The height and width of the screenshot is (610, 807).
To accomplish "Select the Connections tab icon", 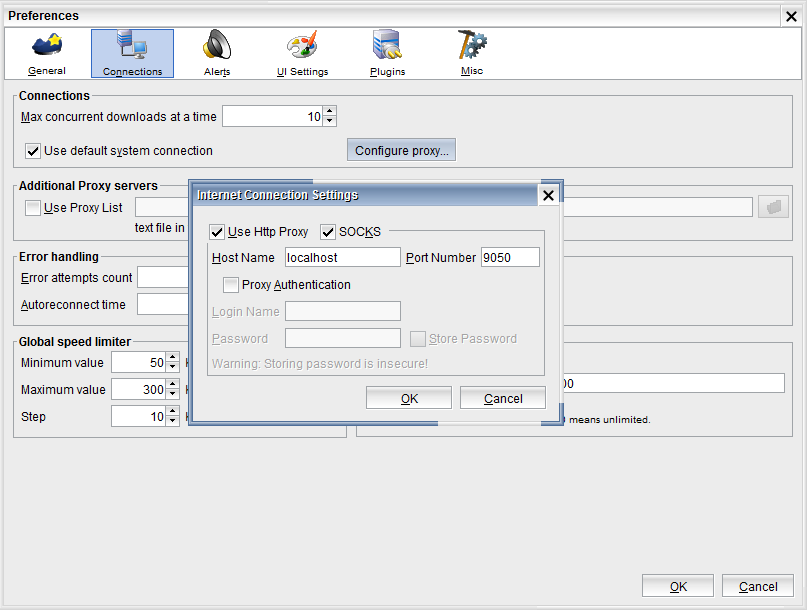I will tap(132, 46).
